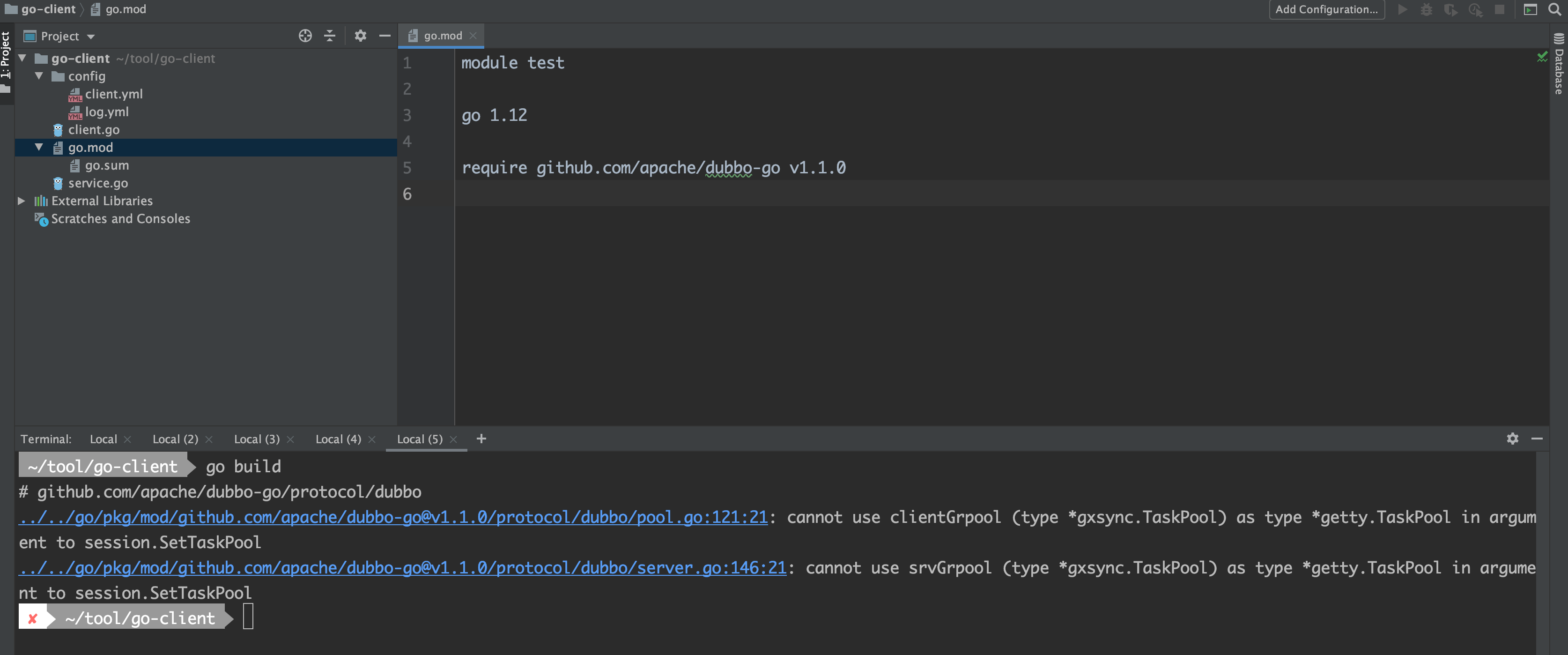Collapse All in the Project tool window
Screen dimensions: 1568x655
pos(329,36)
